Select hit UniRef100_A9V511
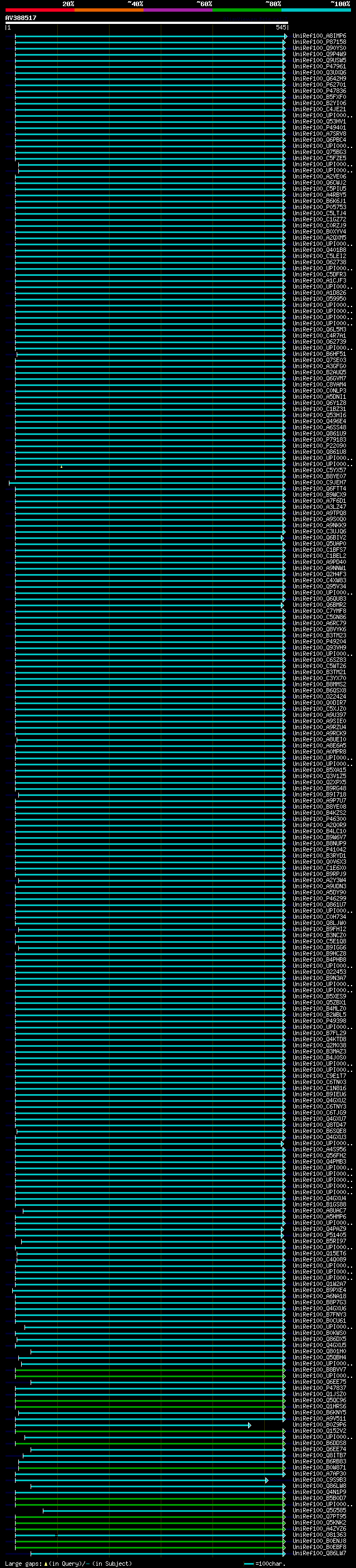 coord(319,1418)
